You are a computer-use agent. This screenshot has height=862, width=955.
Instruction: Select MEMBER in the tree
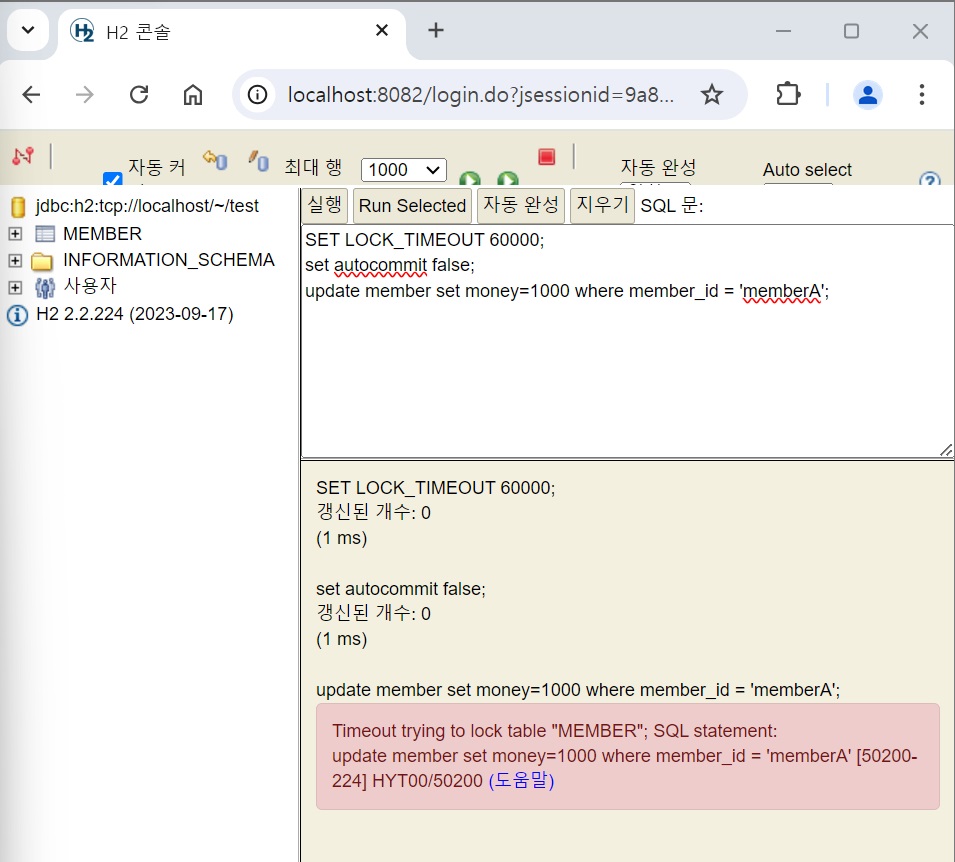[x=102, y=234]
